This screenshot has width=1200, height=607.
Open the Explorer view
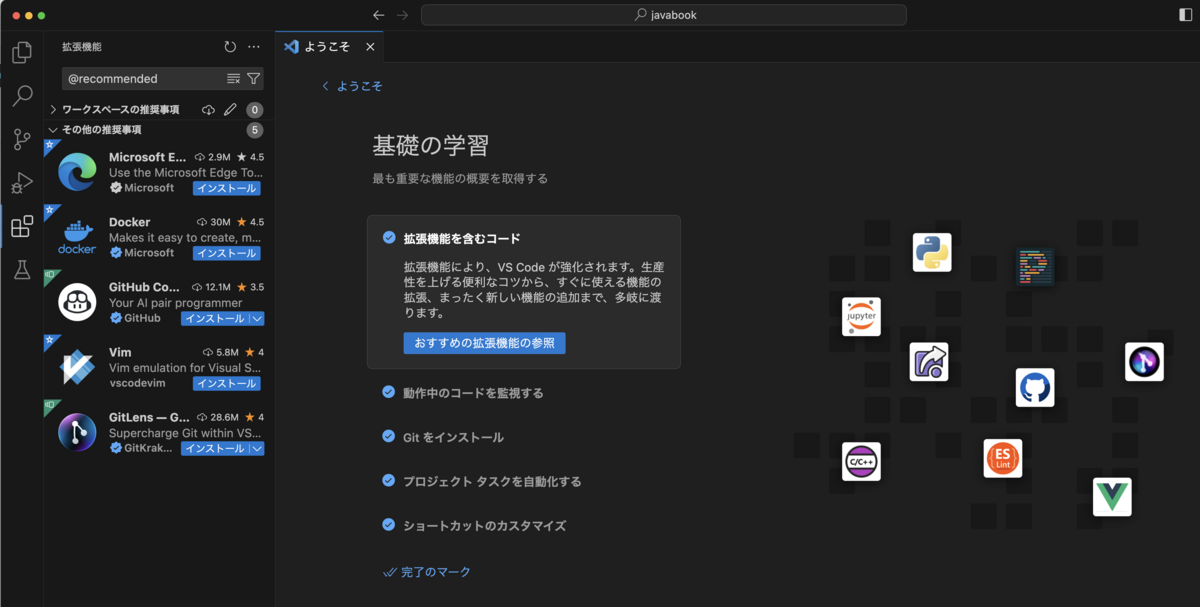21,52
